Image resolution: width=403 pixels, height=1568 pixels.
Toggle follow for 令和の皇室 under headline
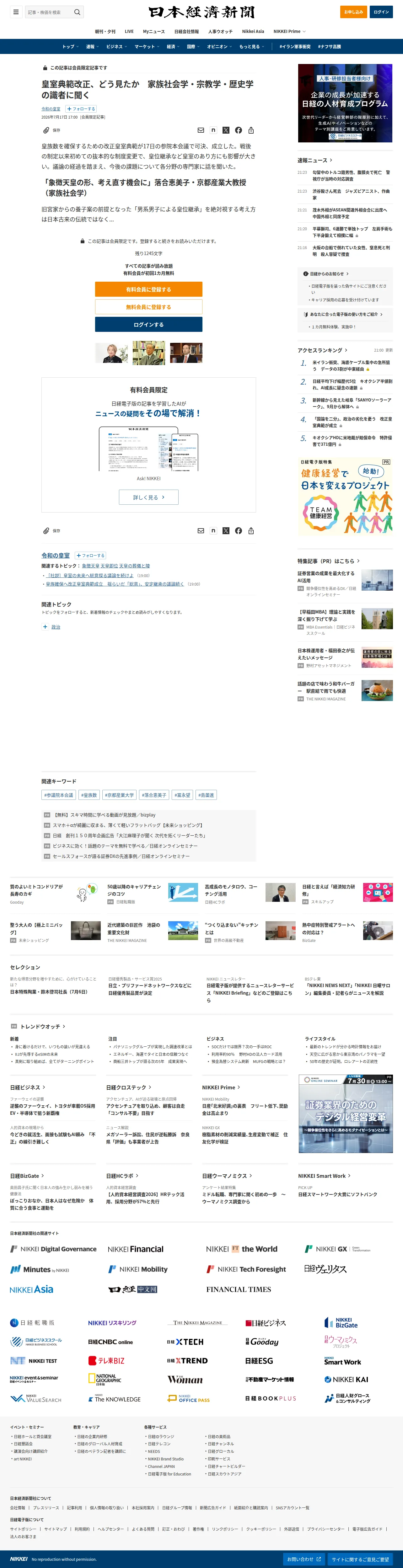[x=81, y=109]
